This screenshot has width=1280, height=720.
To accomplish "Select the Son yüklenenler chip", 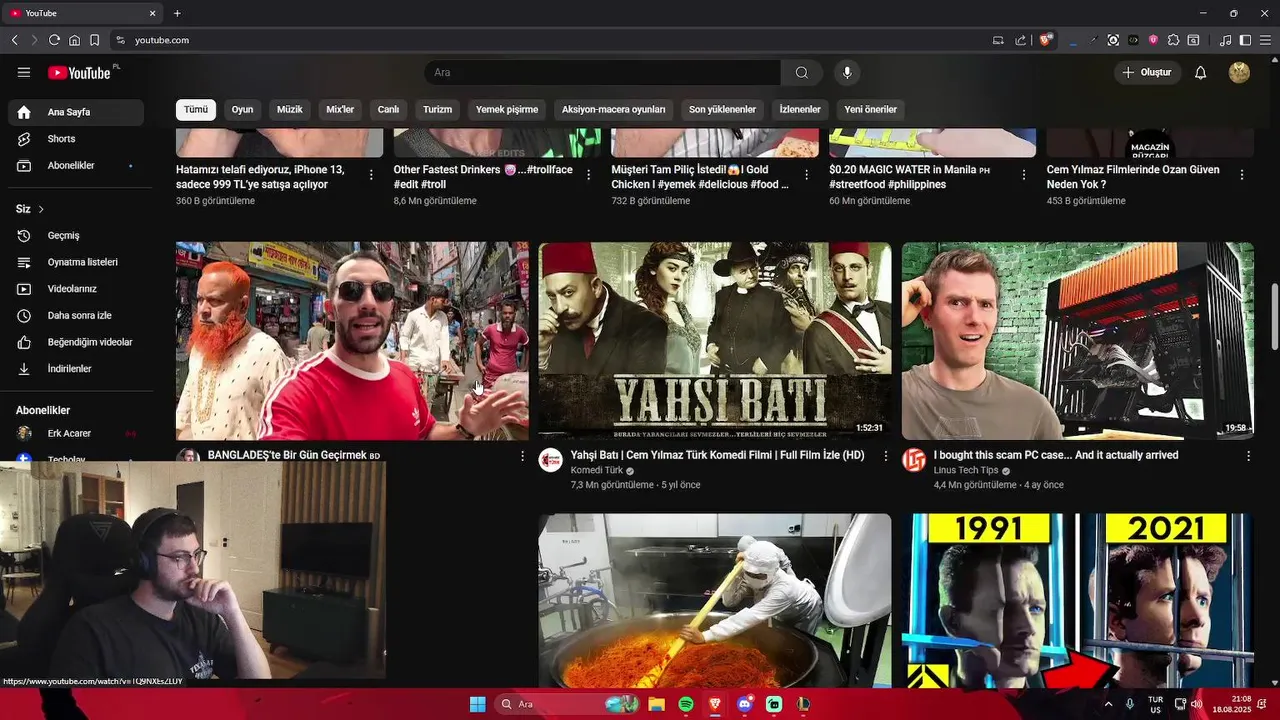I will tap(722, 109).
